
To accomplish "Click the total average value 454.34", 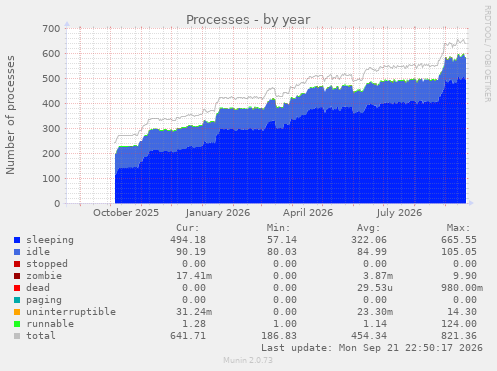I will 369,336.
